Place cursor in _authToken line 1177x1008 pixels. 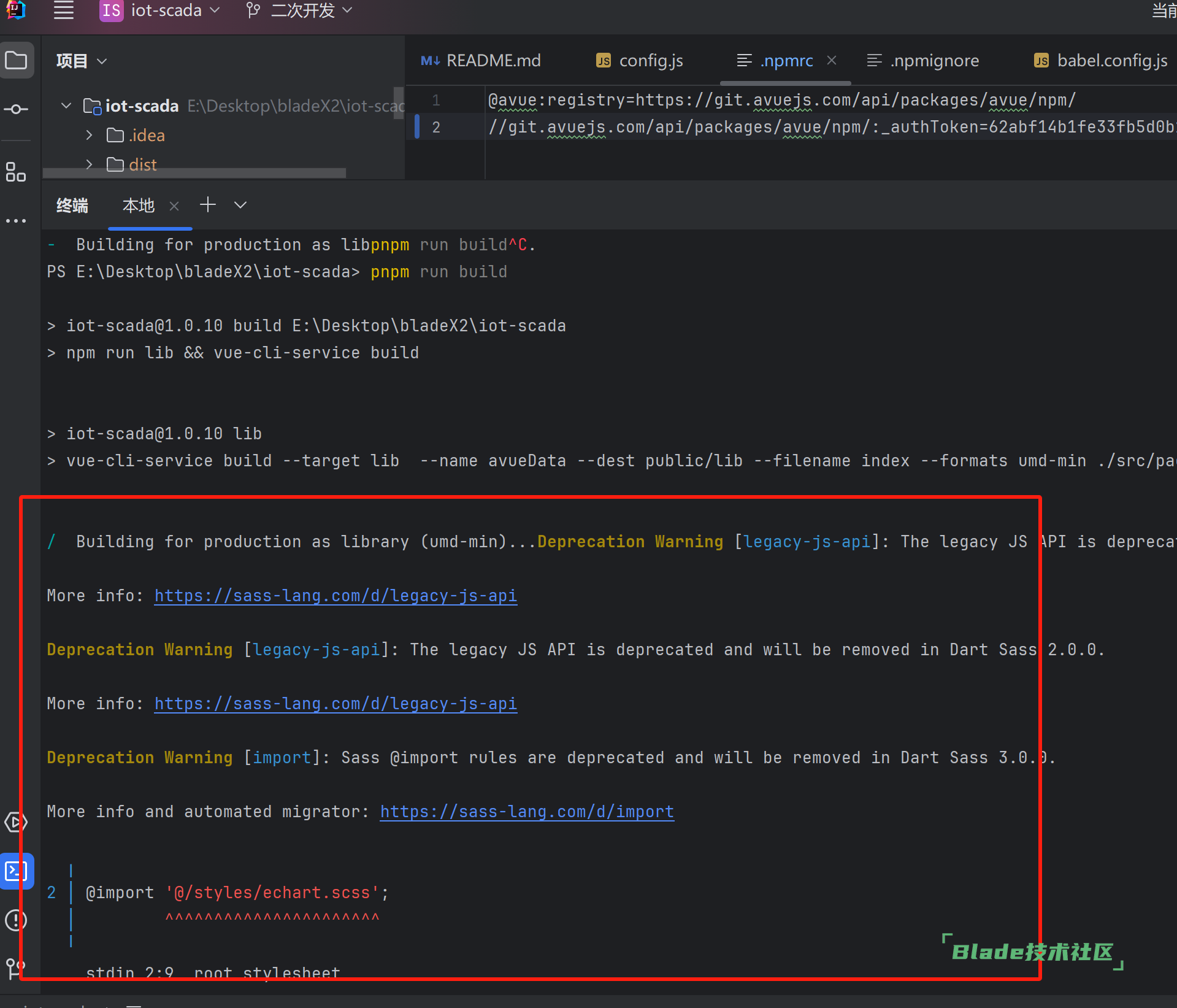[832, 127]
